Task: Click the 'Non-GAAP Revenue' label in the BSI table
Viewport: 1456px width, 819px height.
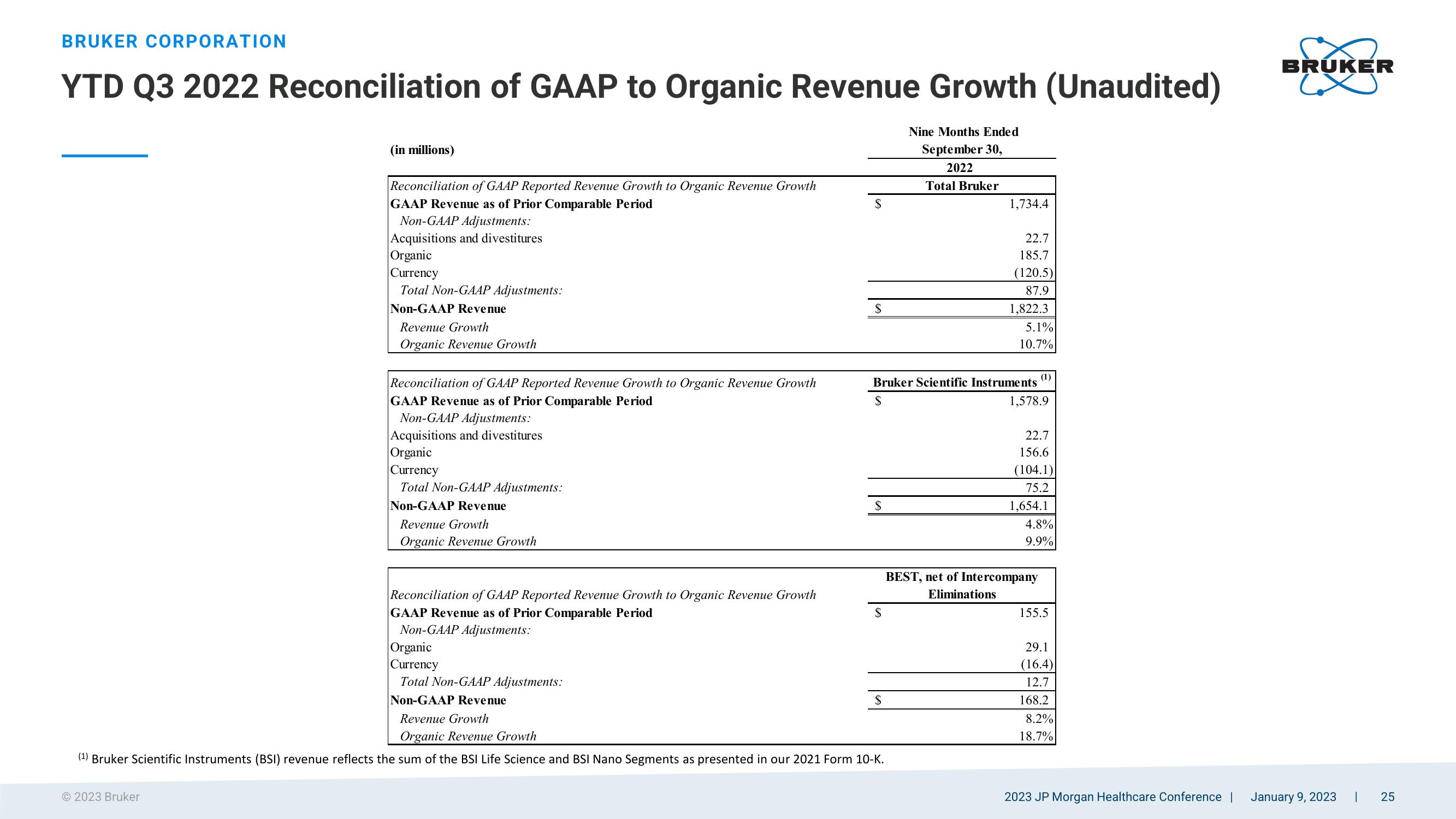Action: coord(448,506)
